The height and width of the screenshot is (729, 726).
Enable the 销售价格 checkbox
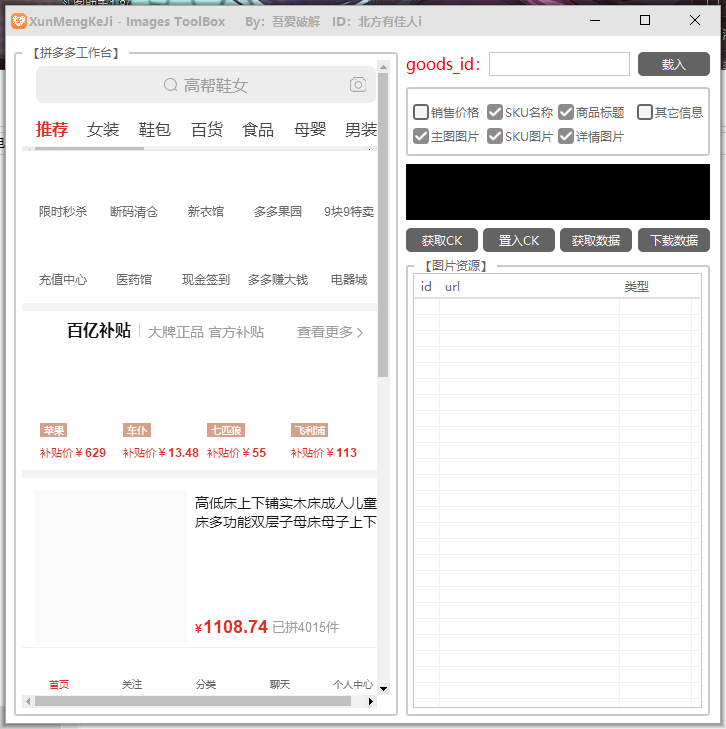pyautogui.click(x=421, y=112)
